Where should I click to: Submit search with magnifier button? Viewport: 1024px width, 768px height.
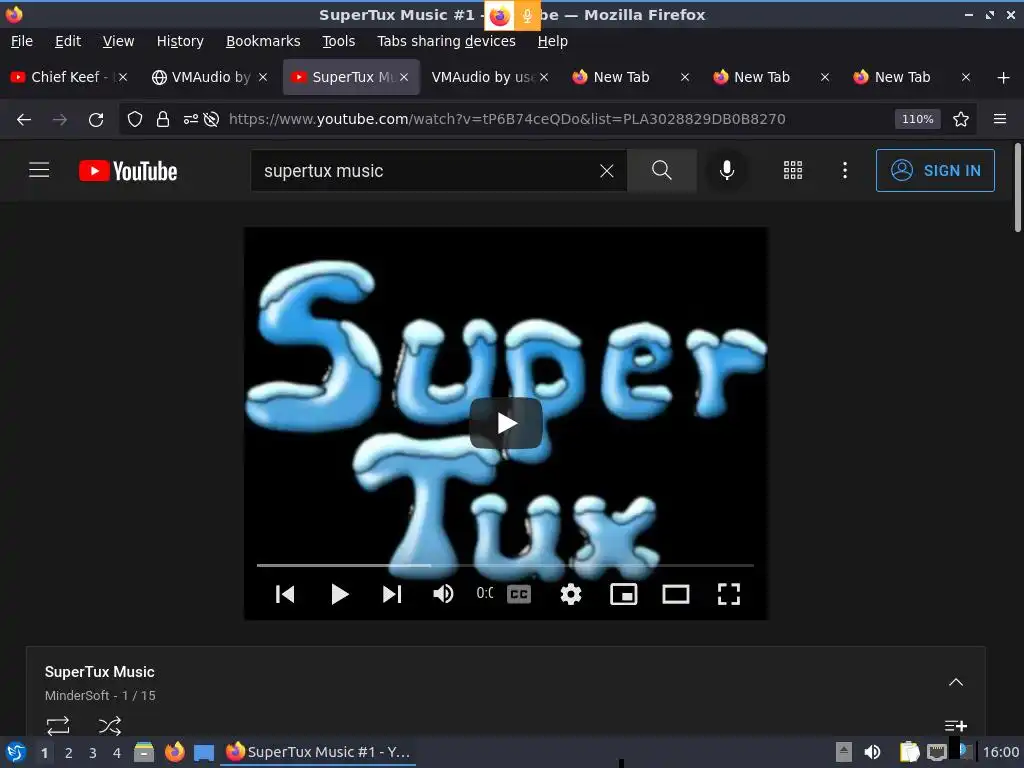pos(662,170)
